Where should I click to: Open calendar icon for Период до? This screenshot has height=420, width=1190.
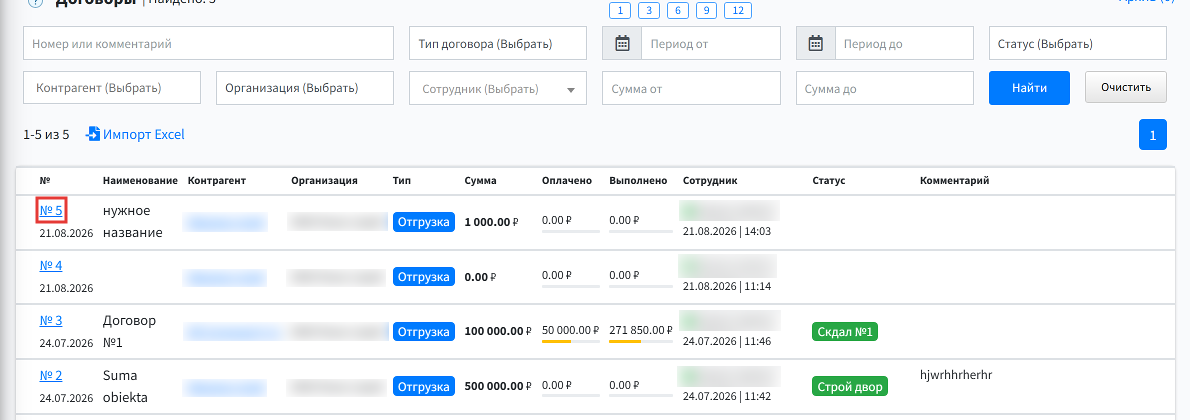point(816,43)
